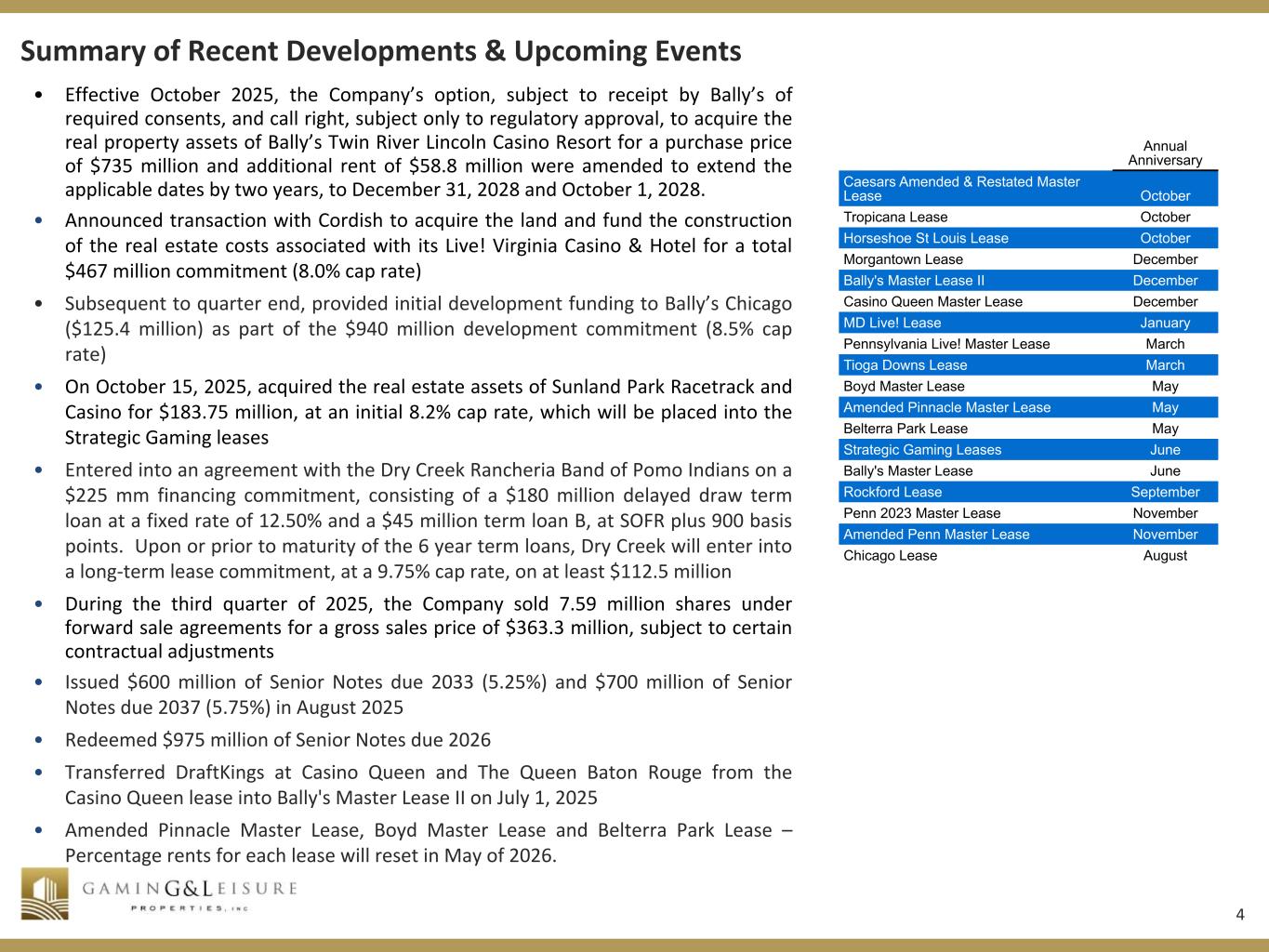Viewport: 1269px width, 952px height.
Task: Click the Strategic Gaming Leases table row
Action: 1027,450
